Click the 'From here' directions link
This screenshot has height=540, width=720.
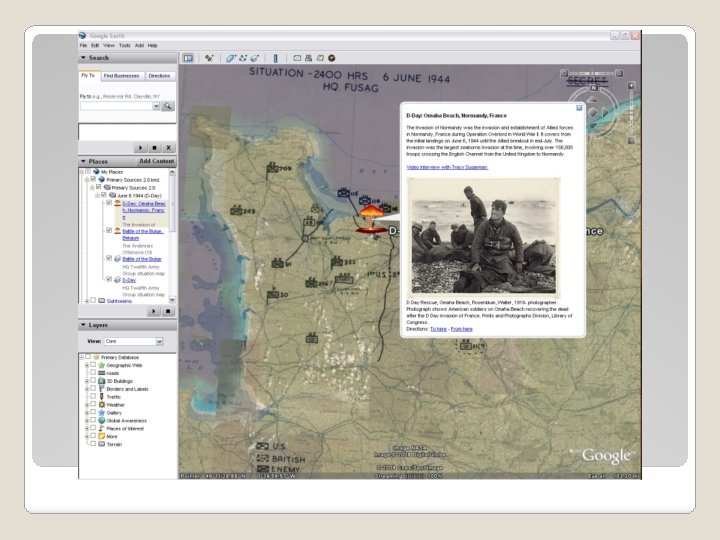pyautogui.click(x=461, y=329)
